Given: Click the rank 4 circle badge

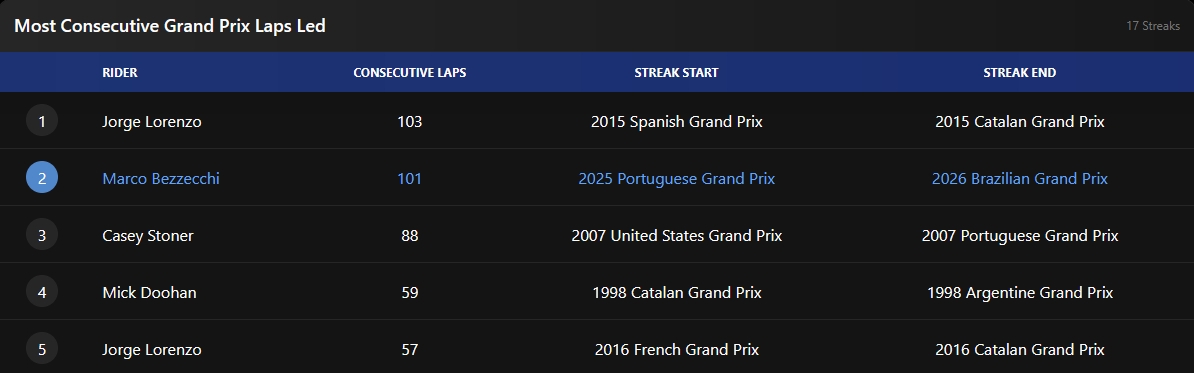Looking at the screenshot, I should tap(42, 292).
